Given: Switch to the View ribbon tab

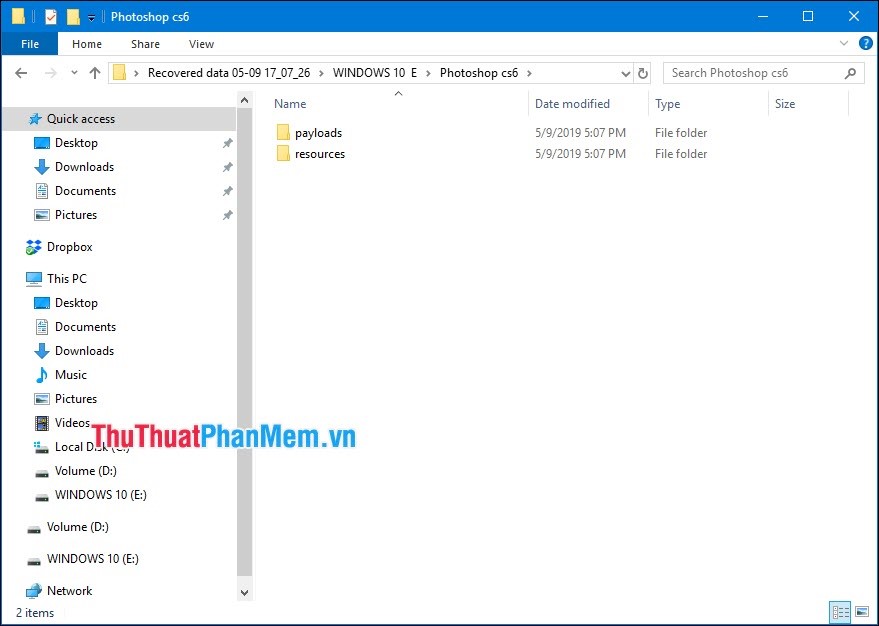Looking at the screenshot, I should pyautogui.click(x=201, y=44).
